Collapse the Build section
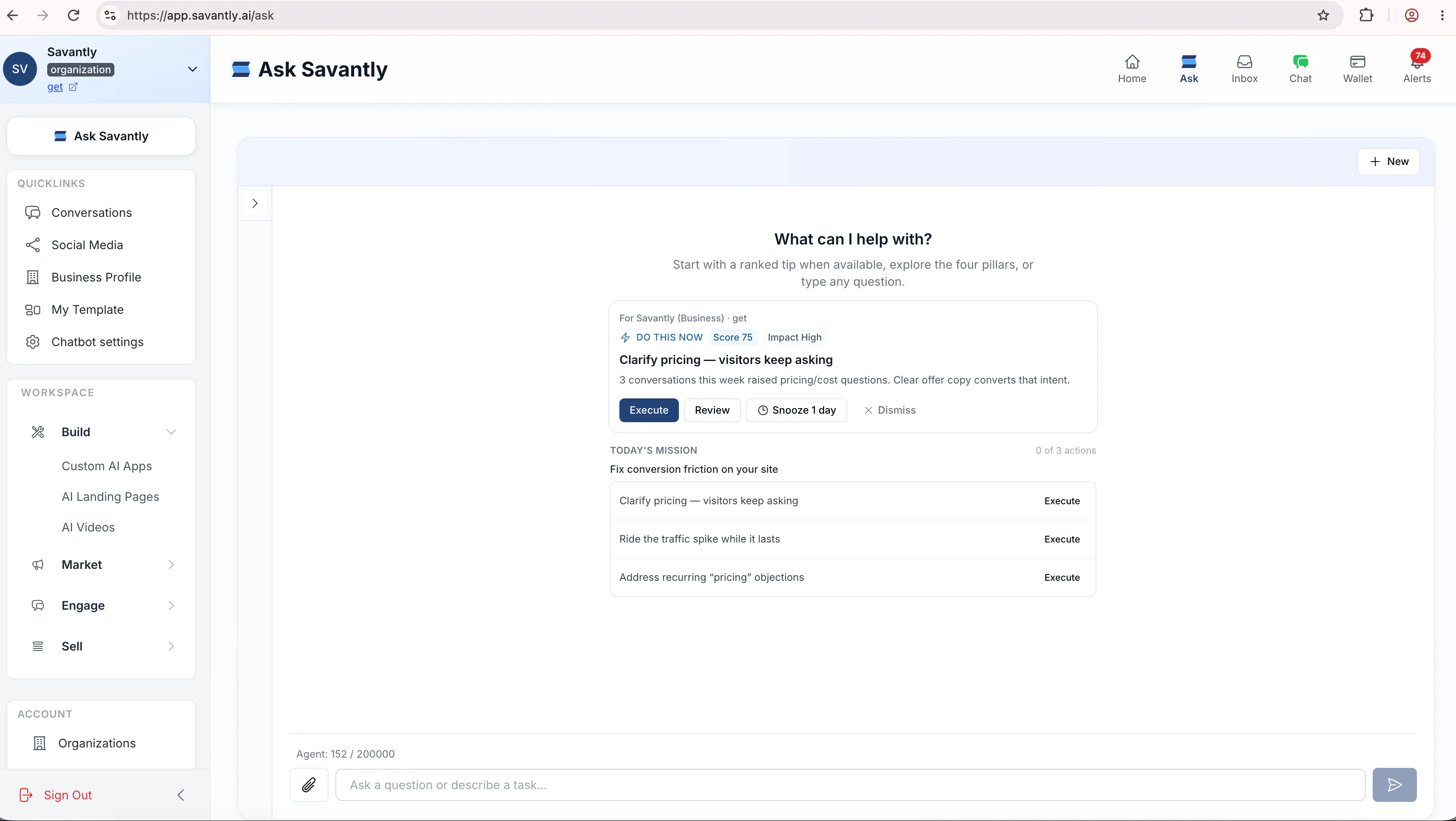Image resolution: width=1456 pixels, height=821 pixels. tap(171, 432)
